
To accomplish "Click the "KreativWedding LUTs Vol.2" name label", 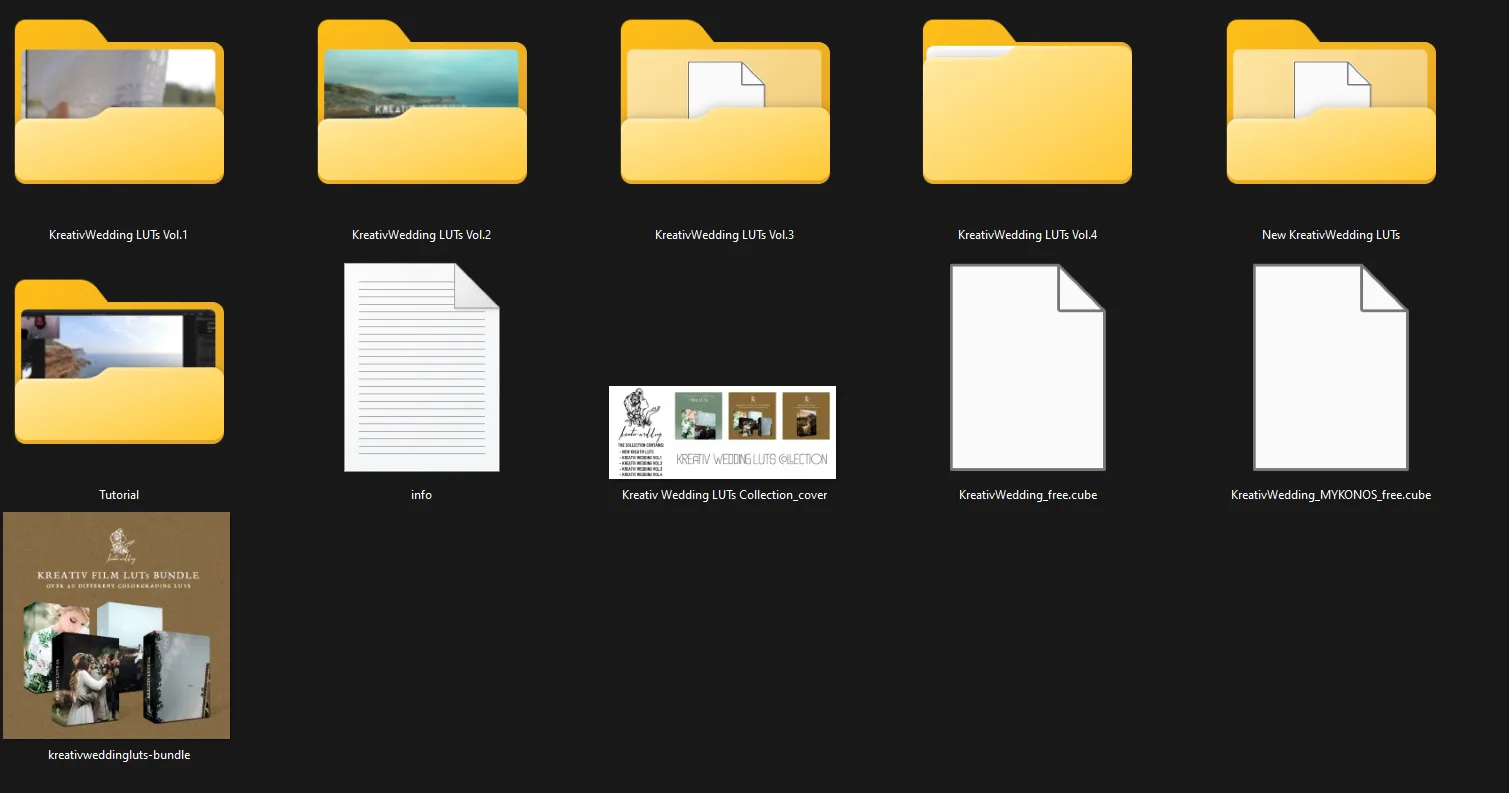I will coord(421,235).
